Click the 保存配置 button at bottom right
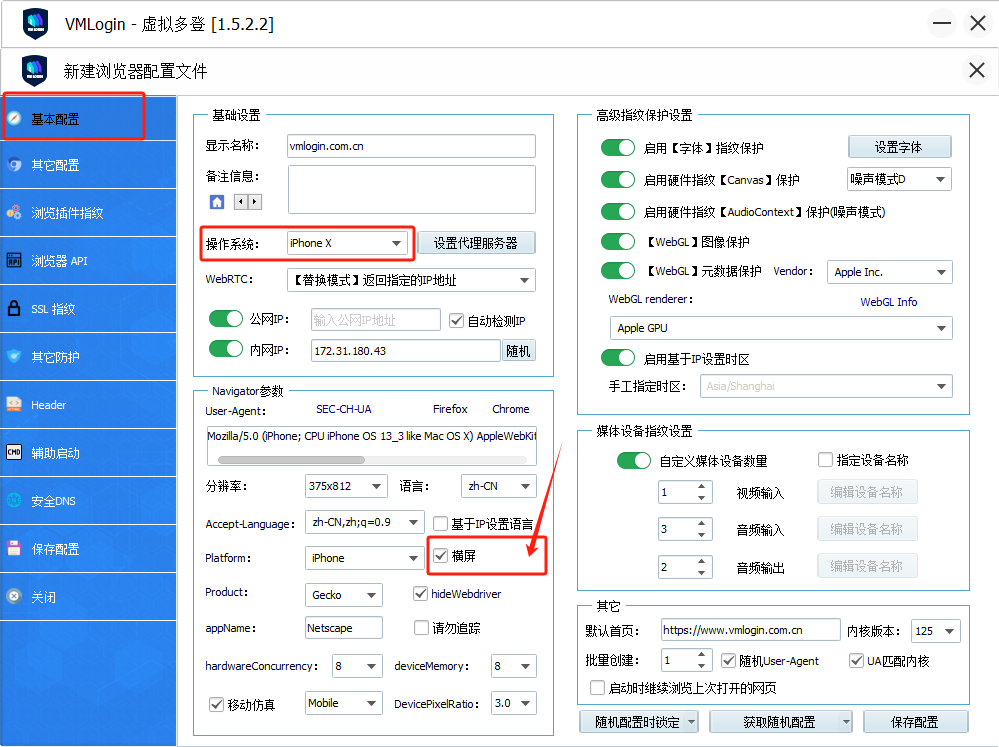Viewport: 999px width, 747px height. click(916, 722)
